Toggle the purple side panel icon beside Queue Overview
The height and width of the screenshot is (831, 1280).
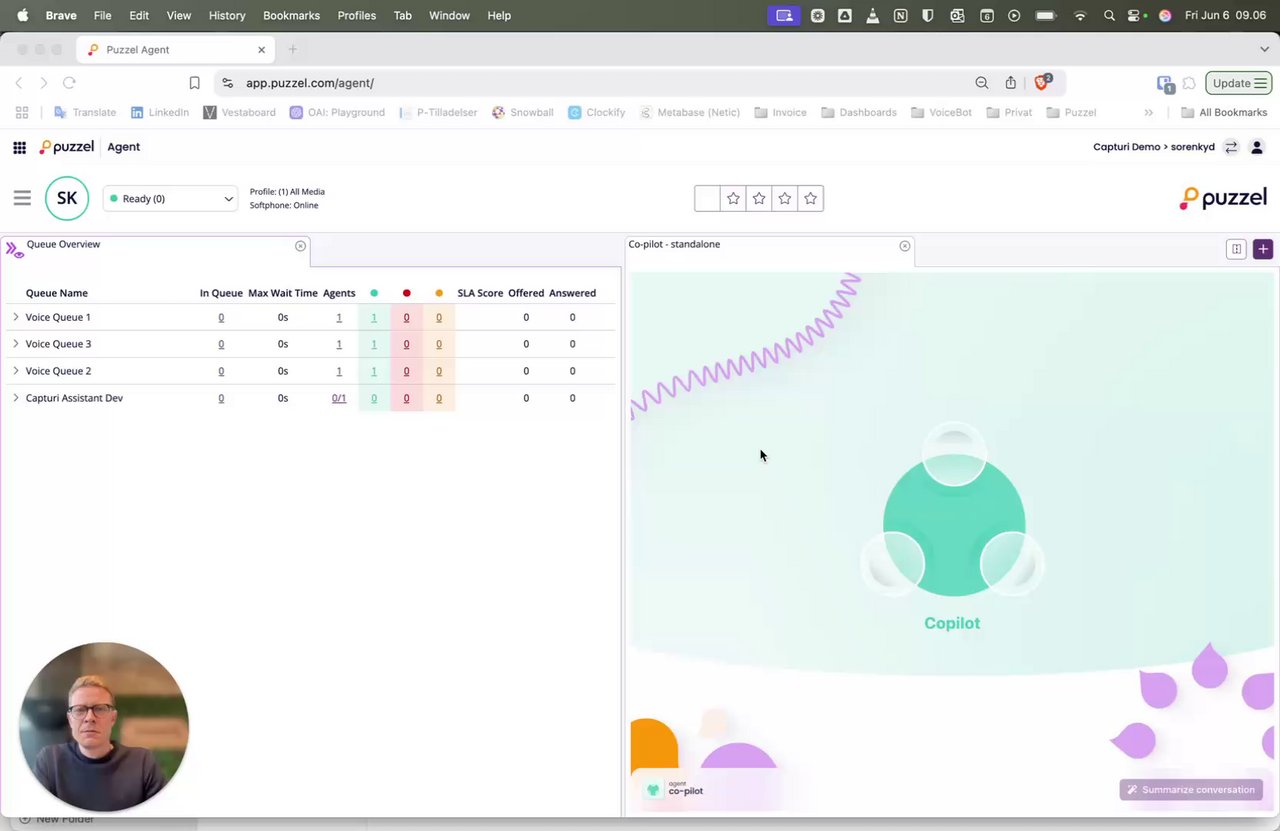(14, 249)
